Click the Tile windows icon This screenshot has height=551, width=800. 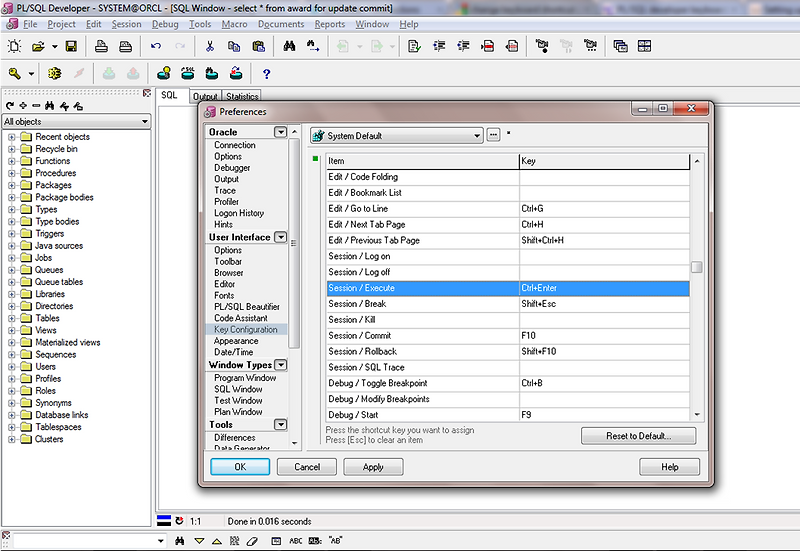click(x=645, y=46)
